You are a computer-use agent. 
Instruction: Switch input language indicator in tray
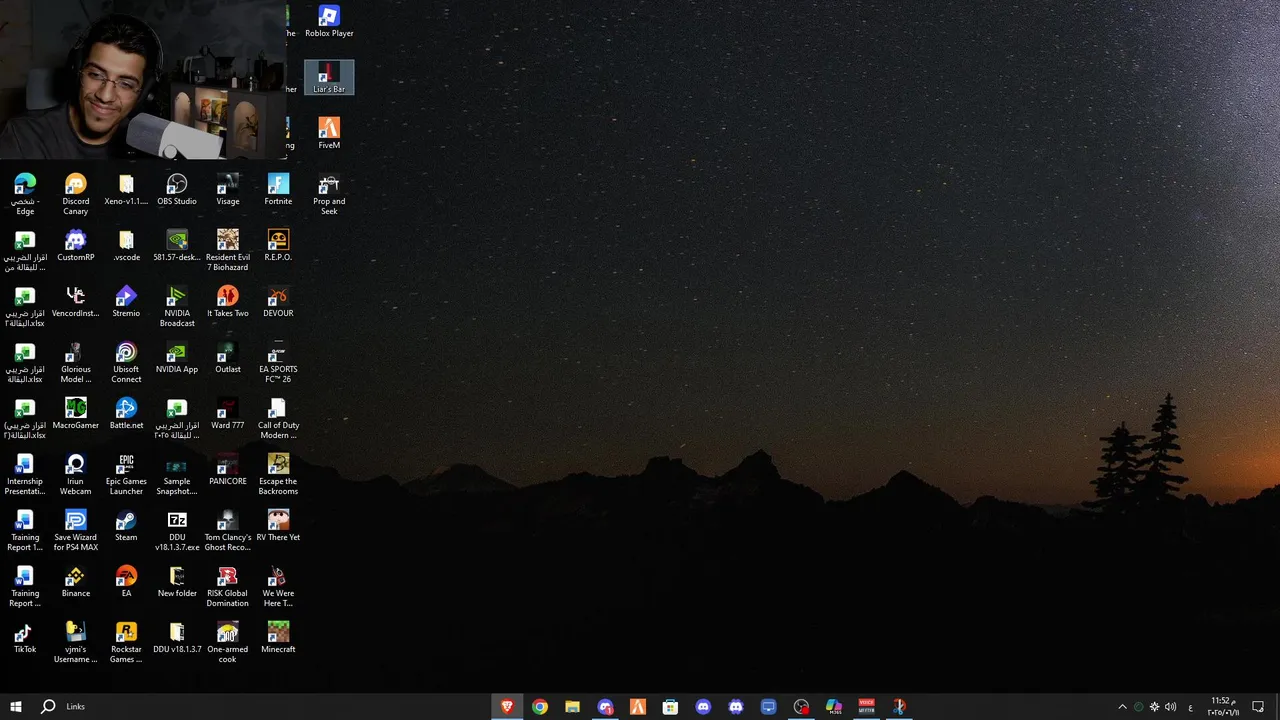tap(1190, 707)
